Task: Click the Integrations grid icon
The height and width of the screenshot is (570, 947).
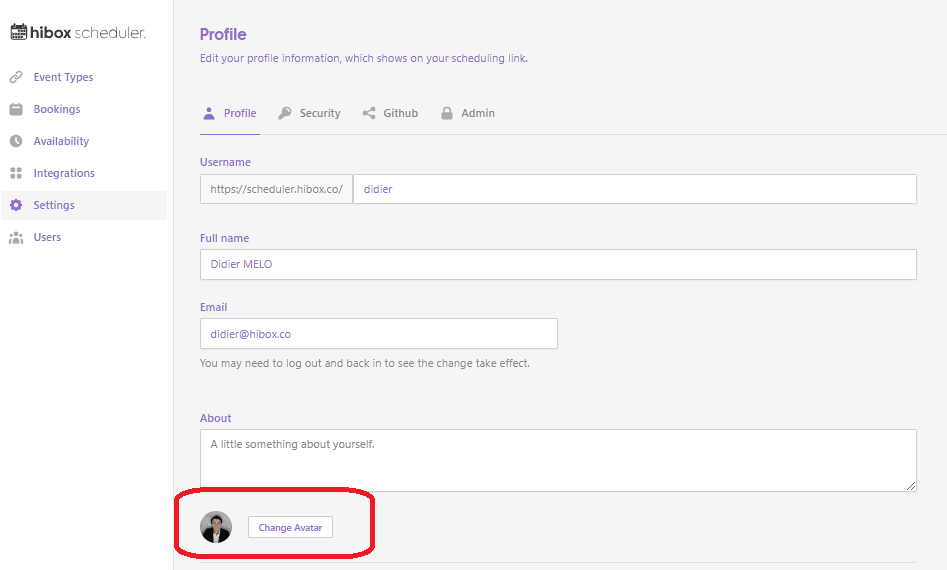Action: pos(16,173)
